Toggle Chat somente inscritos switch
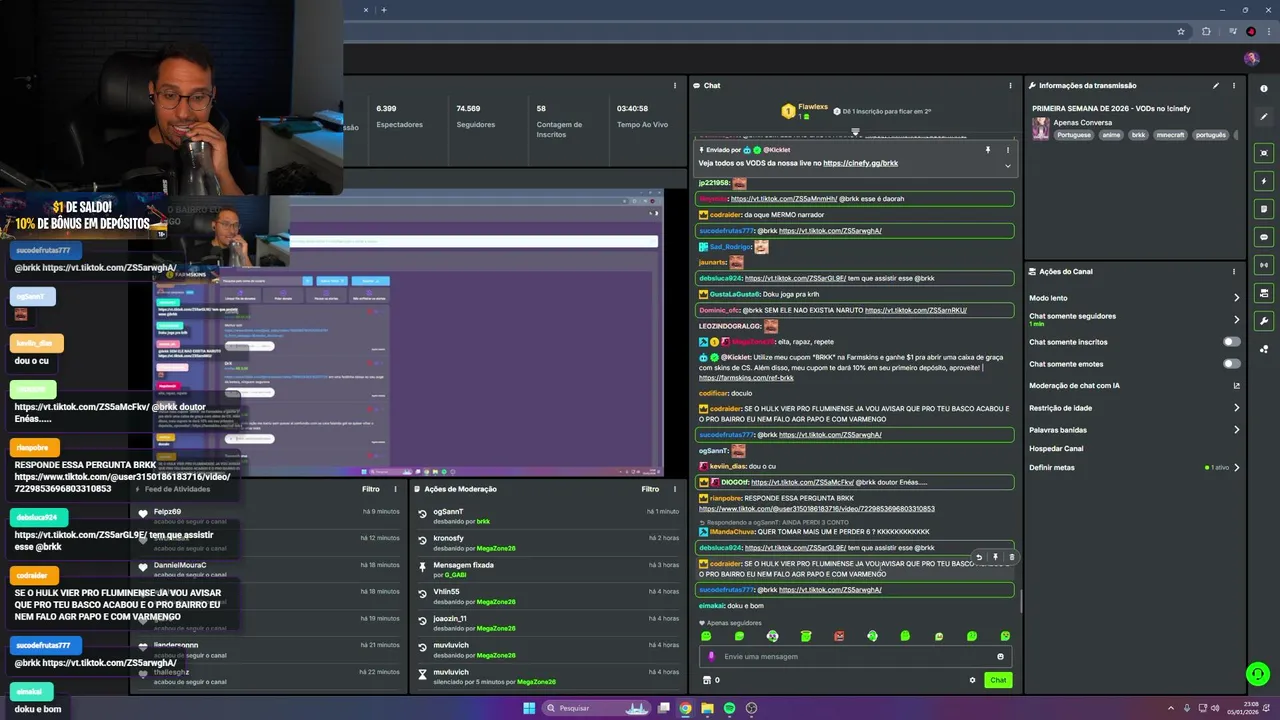1280x720 pixels. (1231, 342)
